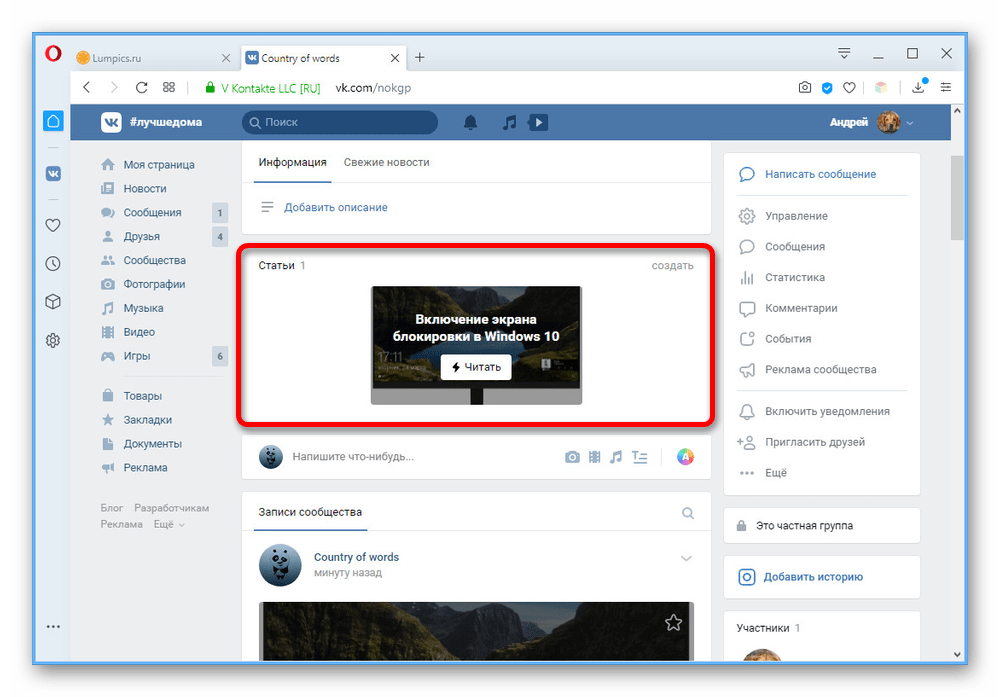Open VK notifications bell
1000x697 pixels.
click(470, 122)
